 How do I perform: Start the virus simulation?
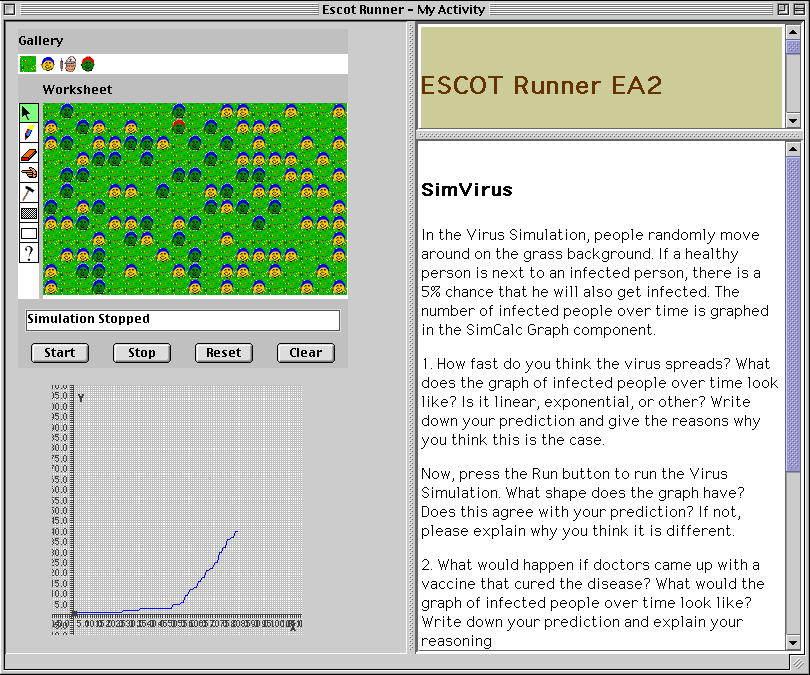pos(60,353)
